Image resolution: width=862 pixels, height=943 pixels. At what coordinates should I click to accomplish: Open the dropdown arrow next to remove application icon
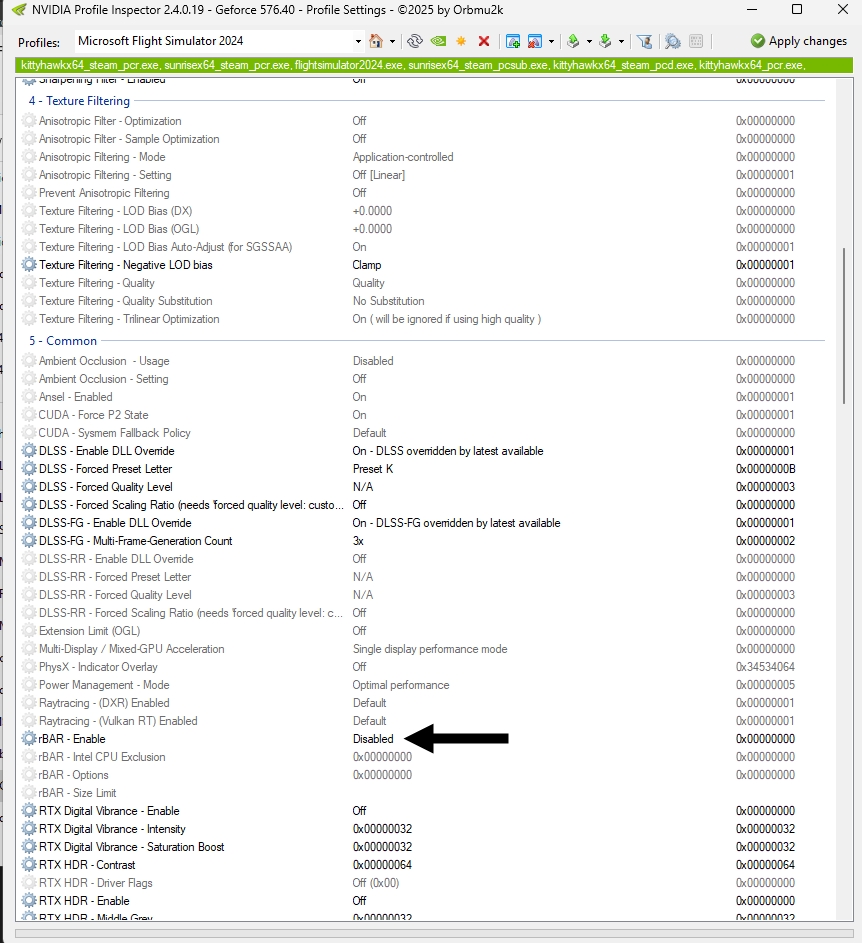[551, 41]
